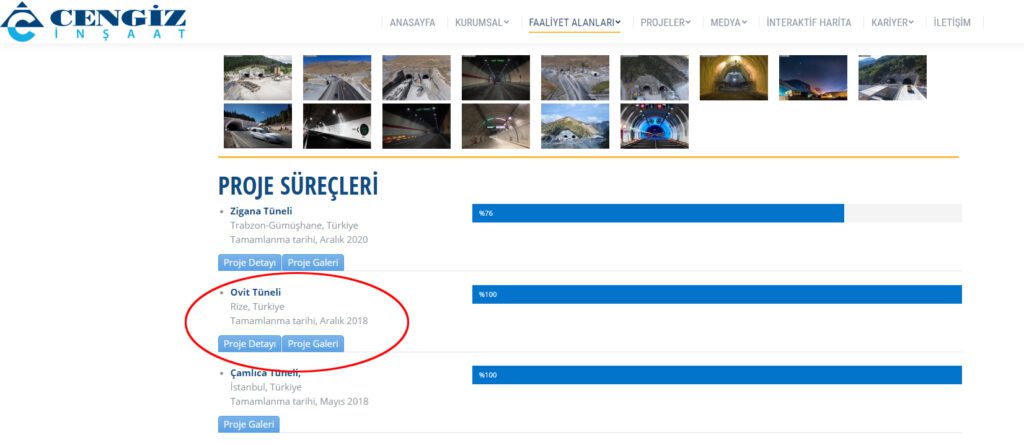Click Proje Detayı button for Ovit Tüneli

point(249,344)
